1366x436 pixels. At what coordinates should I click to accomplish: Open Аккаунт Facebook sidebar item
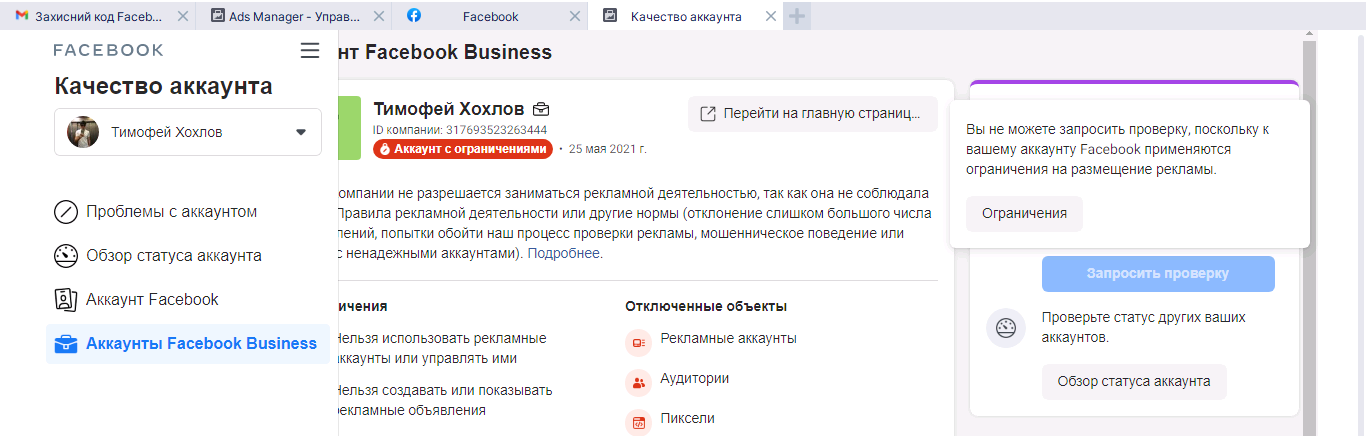point(188,299)
